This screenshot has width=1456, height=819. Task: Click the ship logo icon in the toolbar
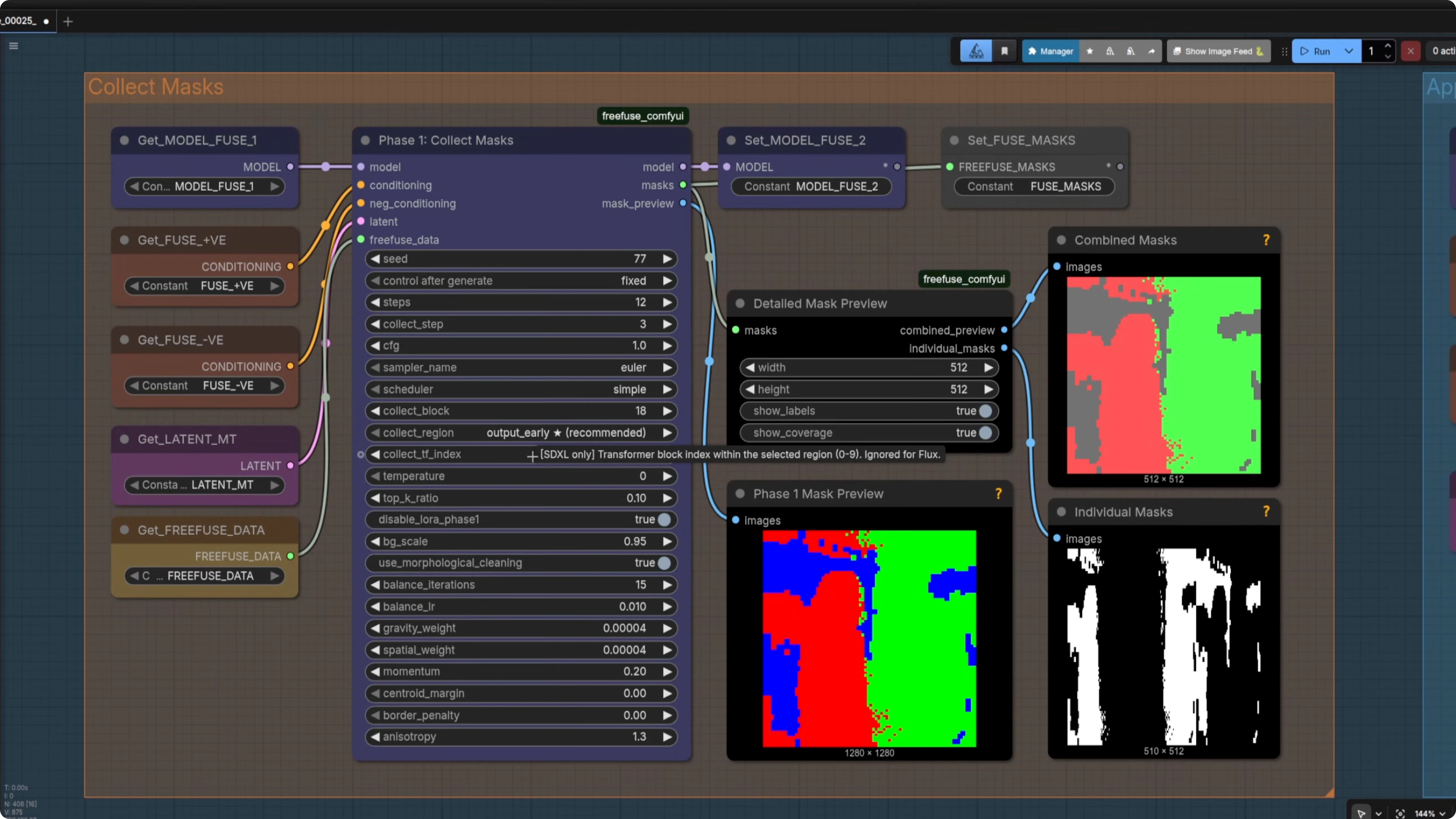(976, 51)
